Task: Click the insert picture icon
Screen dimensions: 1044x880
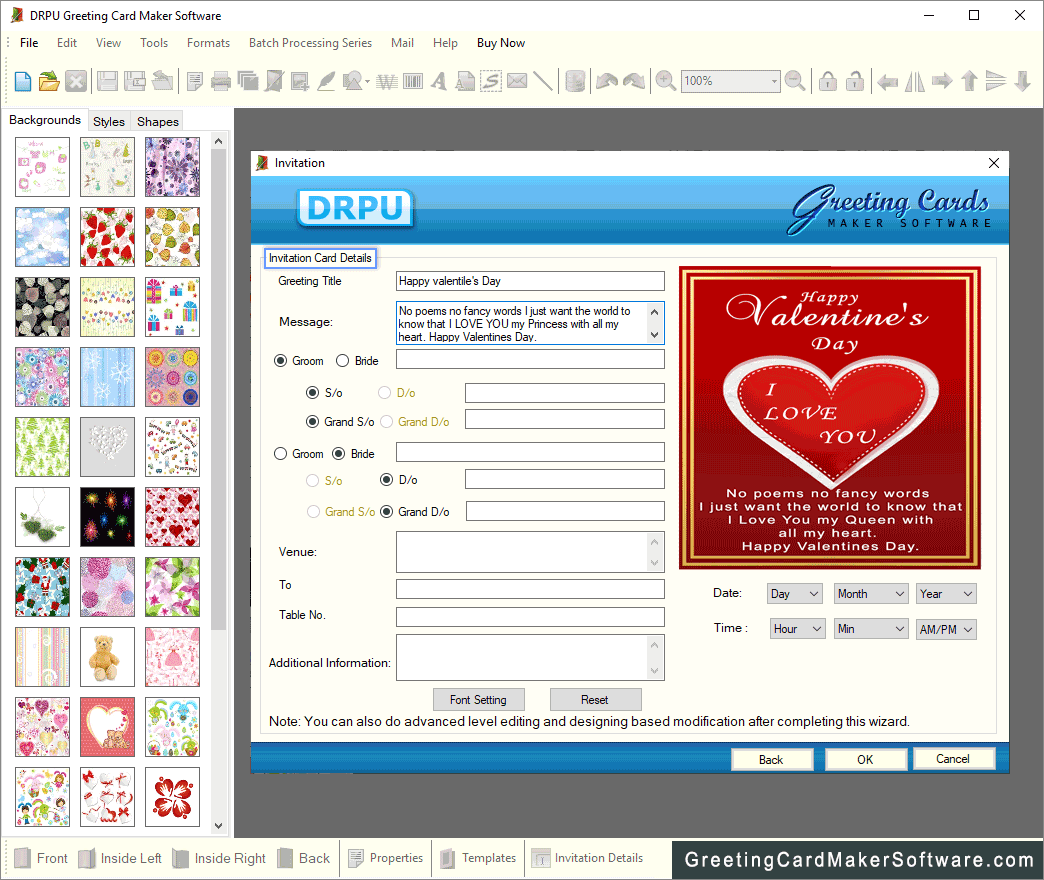Action: pyautogui.click(x=300, y=81)
